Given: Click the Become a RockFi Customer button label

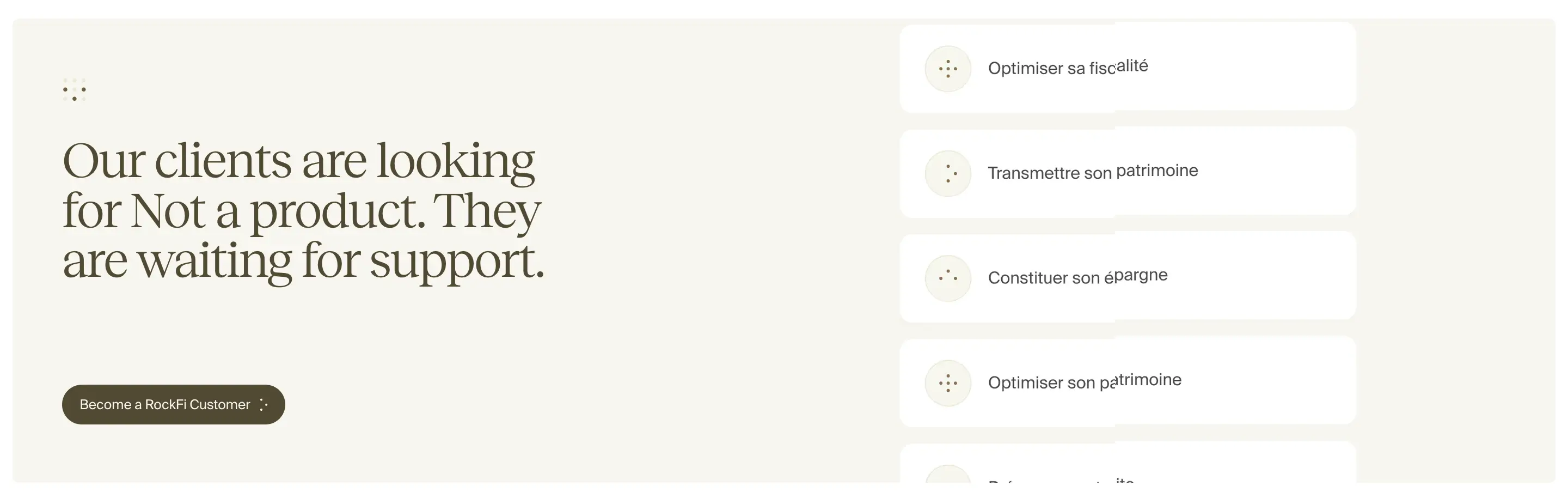Looking at the screenshot, I should tap(165, 405).
